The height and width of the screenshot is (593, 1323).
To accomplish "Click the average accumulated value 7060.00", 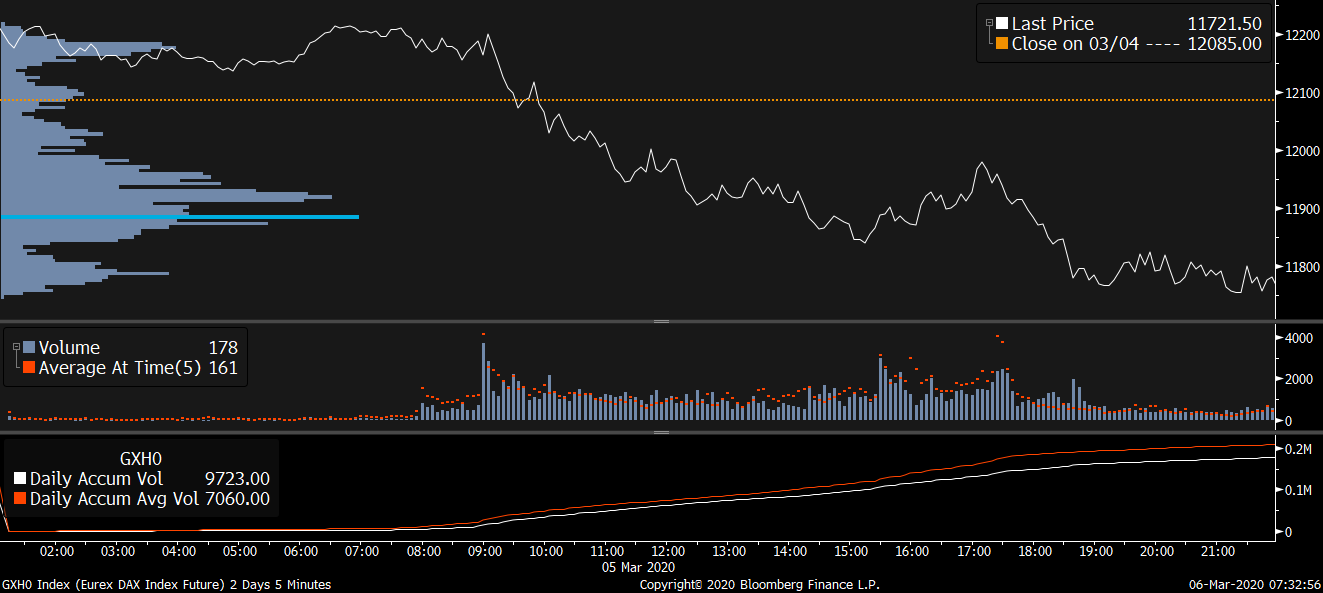I will tap(237, 498).
